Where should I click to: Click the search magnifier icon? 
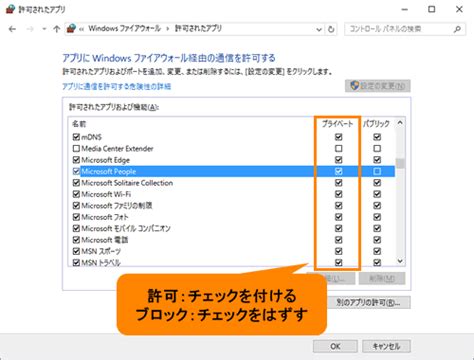pos(457,29)
